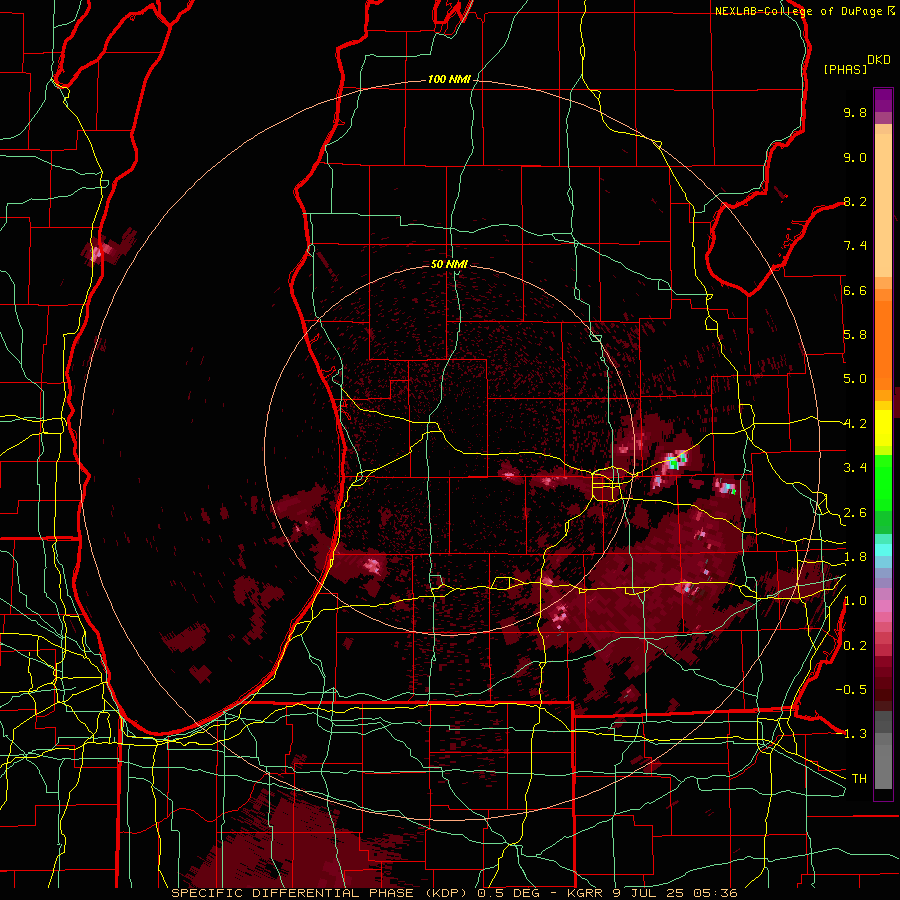Click the 50 NMI range ring label

tap(449, 264)
